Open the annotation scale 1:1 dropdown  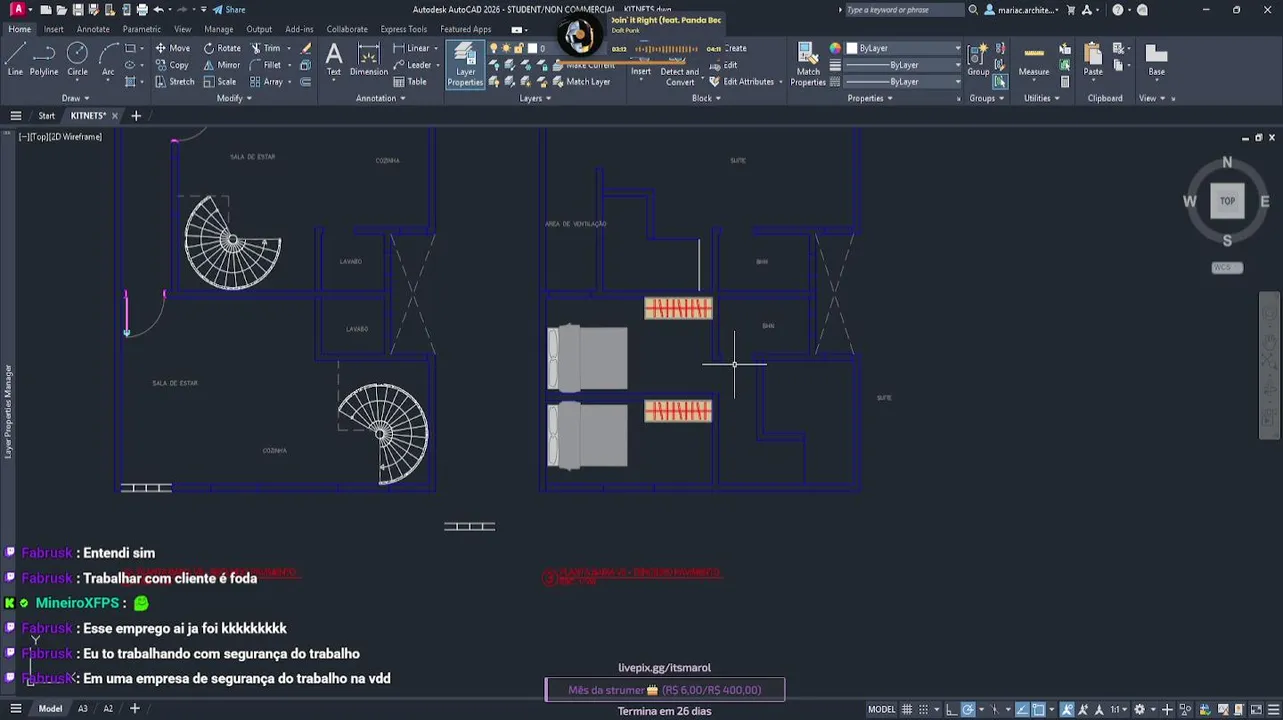point(1119,709)
